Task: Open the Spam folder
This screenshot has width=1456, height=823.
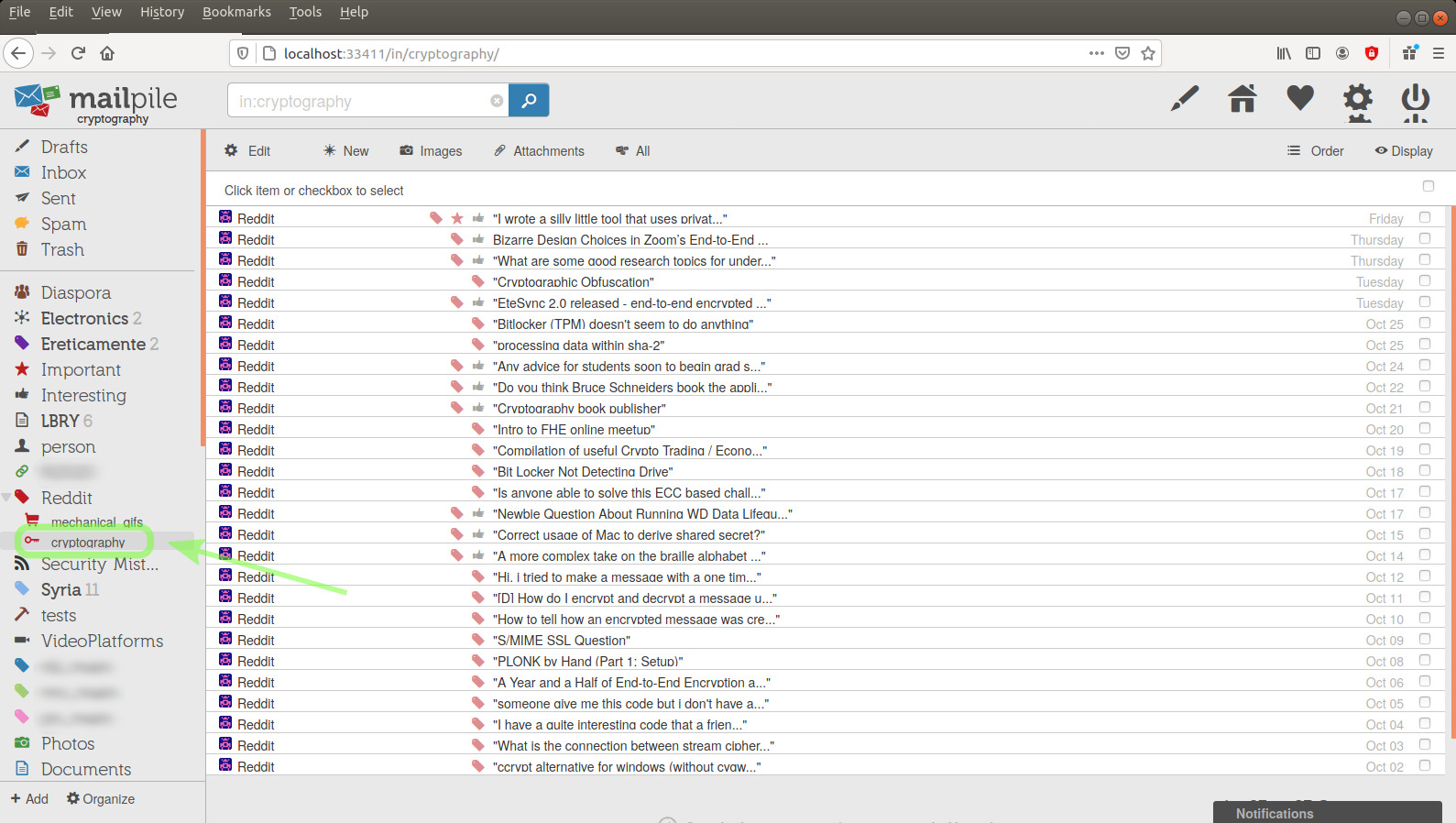Action: click(x=63, y=224)
